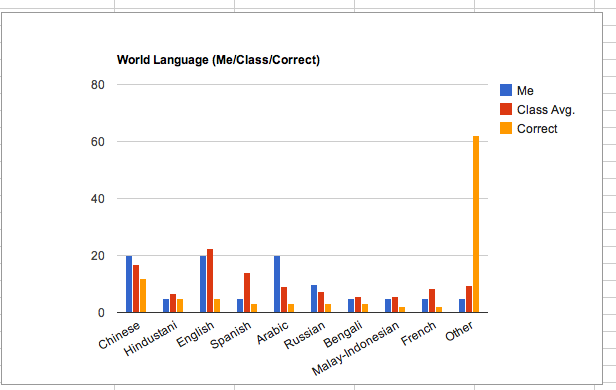Select the blue Me legend swatch
This screenshot has height=390, width=616.
click(x=506, y=90)
